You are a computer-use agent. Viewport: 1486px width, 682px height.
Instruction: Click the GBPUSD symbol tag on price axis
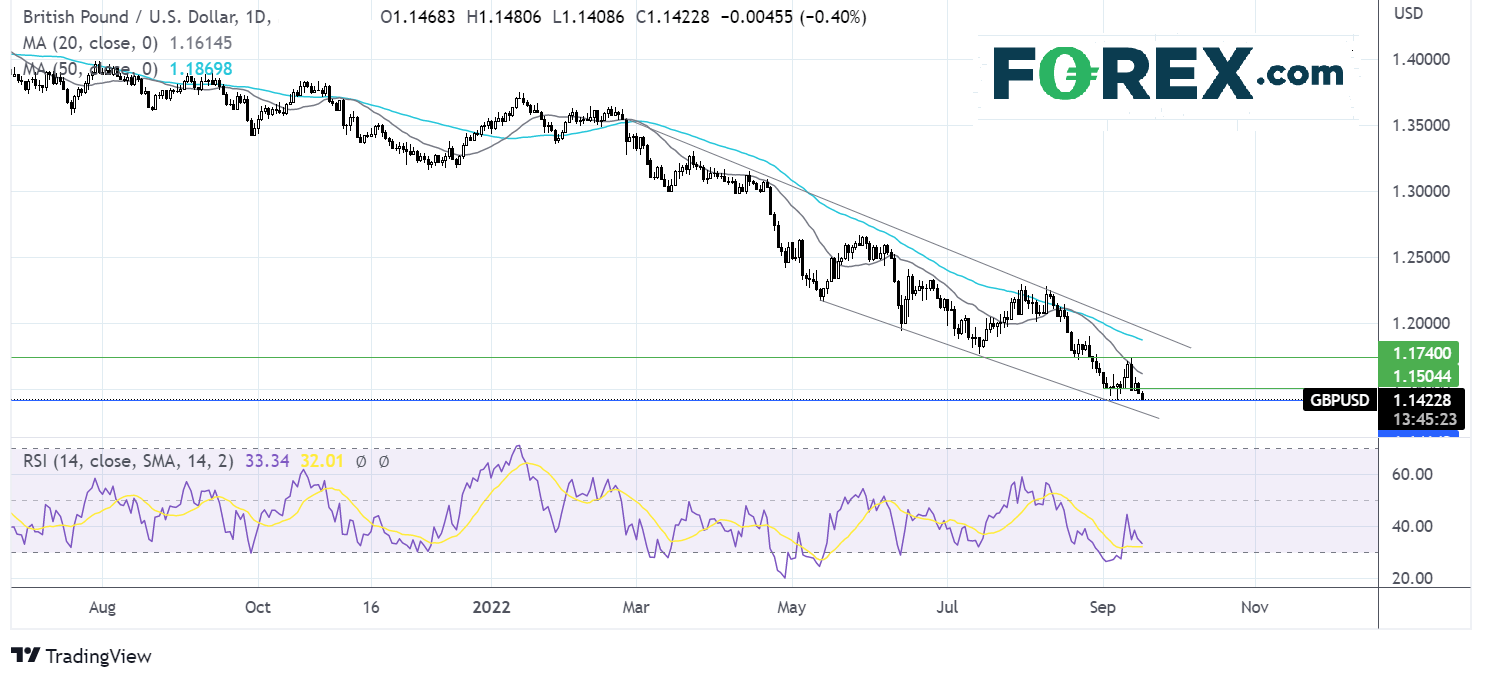1341,400
